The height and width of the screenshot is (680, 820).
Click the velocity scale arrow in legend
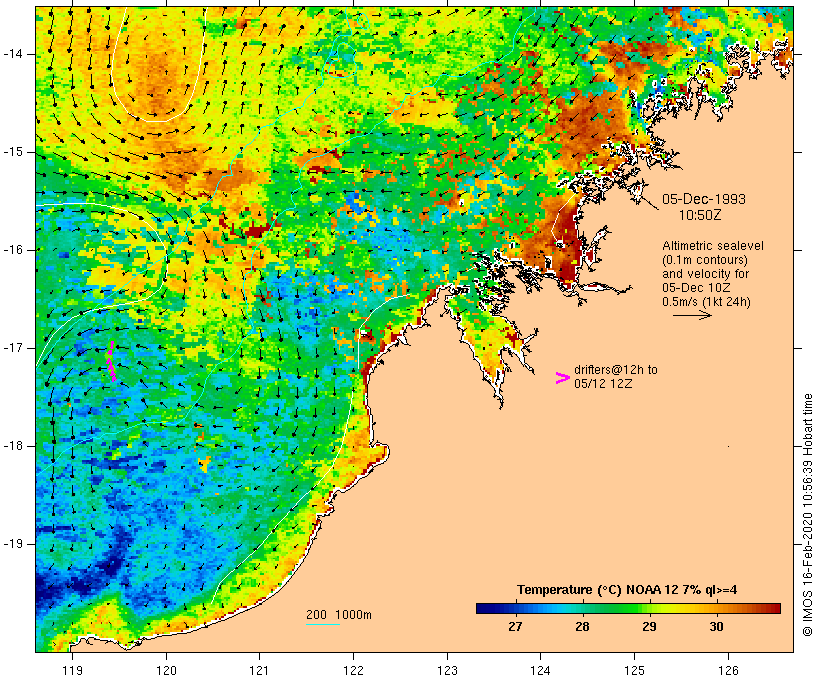click(692, 315)
